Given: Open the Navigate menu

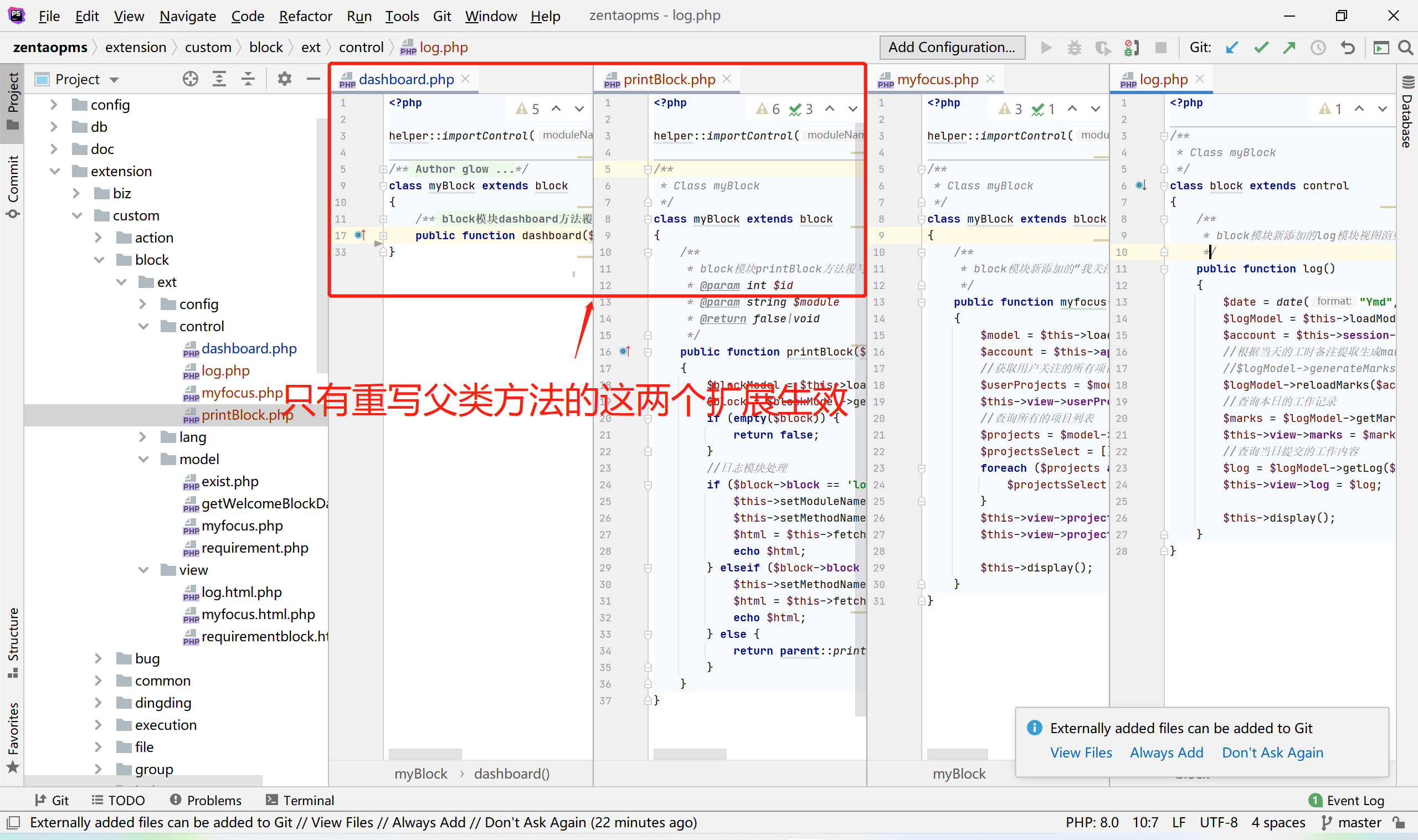Looking at the screenshot, I should coord(187,16).
